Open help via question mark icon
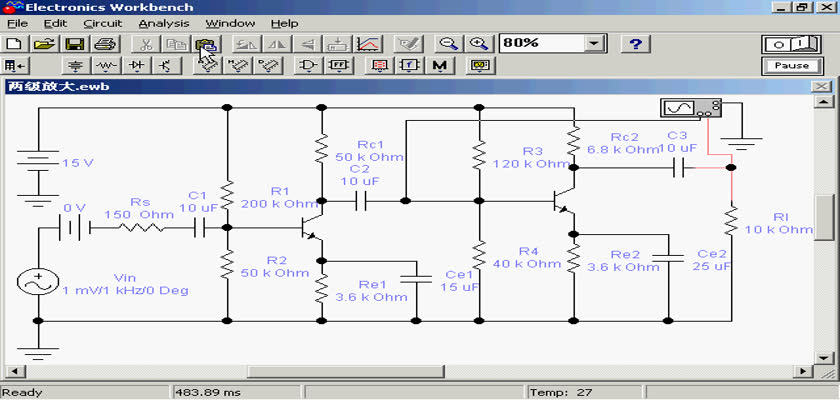 (635, 43)
